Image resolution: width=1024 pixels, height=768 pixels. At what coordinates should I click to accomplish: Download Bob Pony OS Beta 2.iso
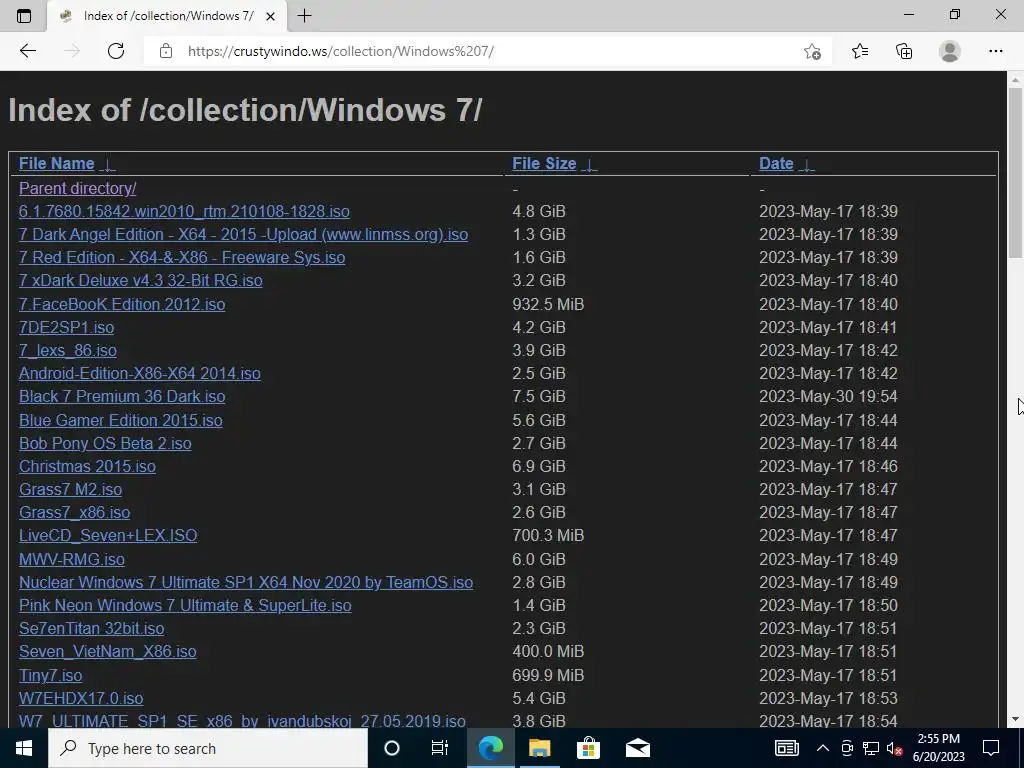click(x=105, y=443)
